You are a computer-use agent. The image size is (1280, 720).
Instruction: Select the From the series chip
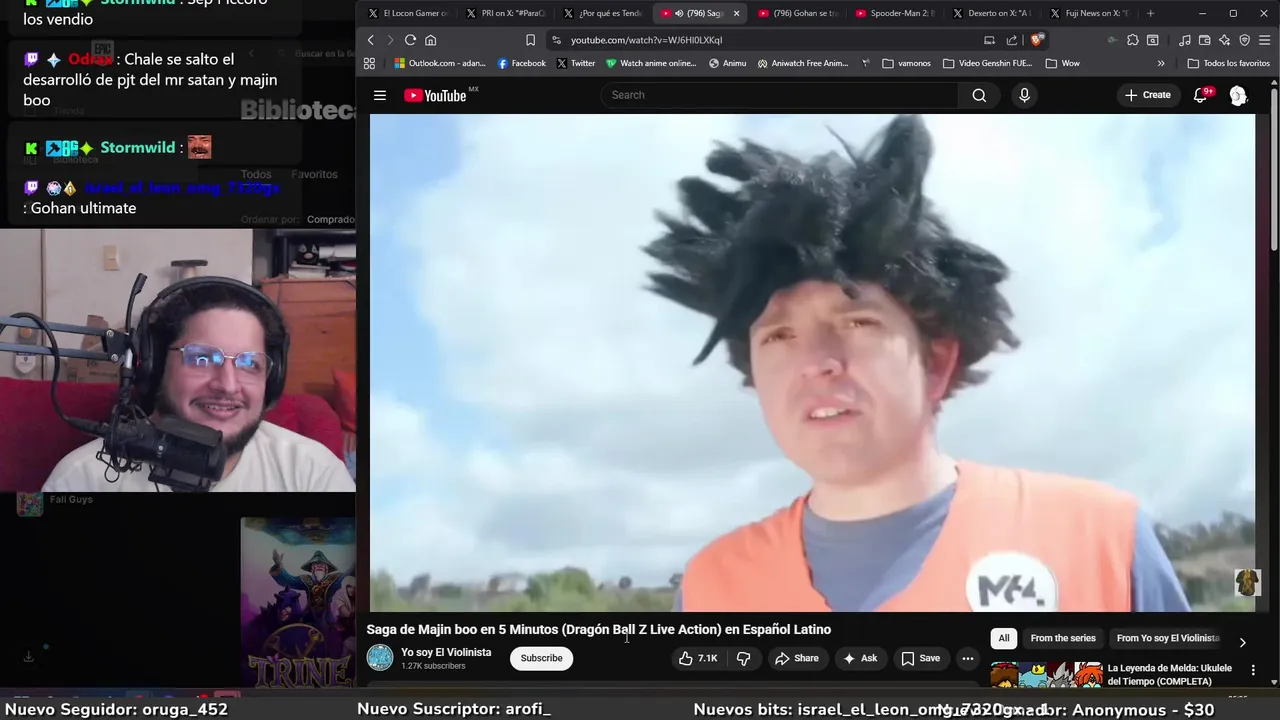(1063, 638)
